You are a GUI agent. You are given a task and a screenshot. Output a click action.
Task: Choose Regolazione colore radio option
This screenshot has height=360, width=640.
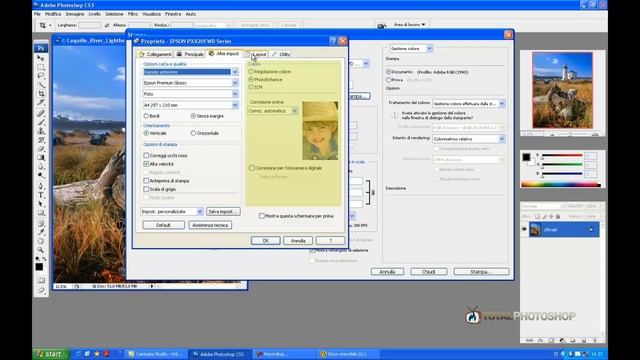click(251, 71)
